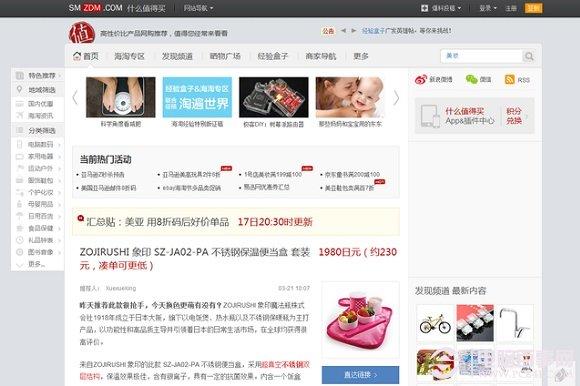Open the 商家导航 navigation tab
Image resolution: width=580 pixels, height=386 pixels.
point(321,56)
